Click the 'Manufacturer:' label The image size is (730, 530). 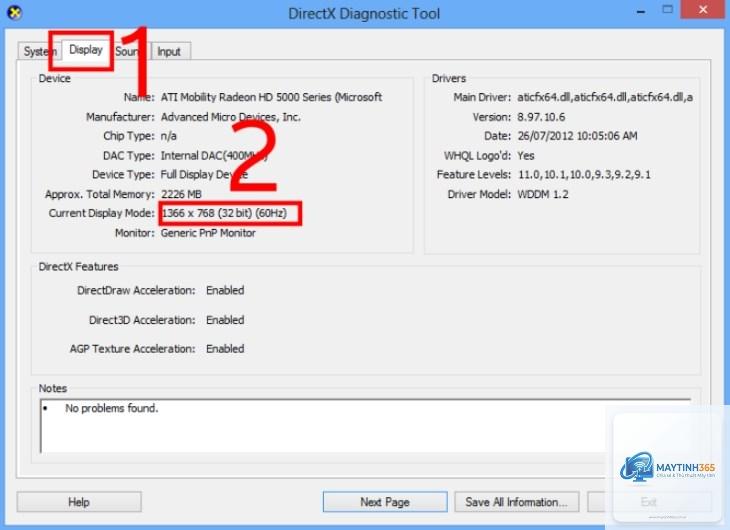click(x=120, y=117)
